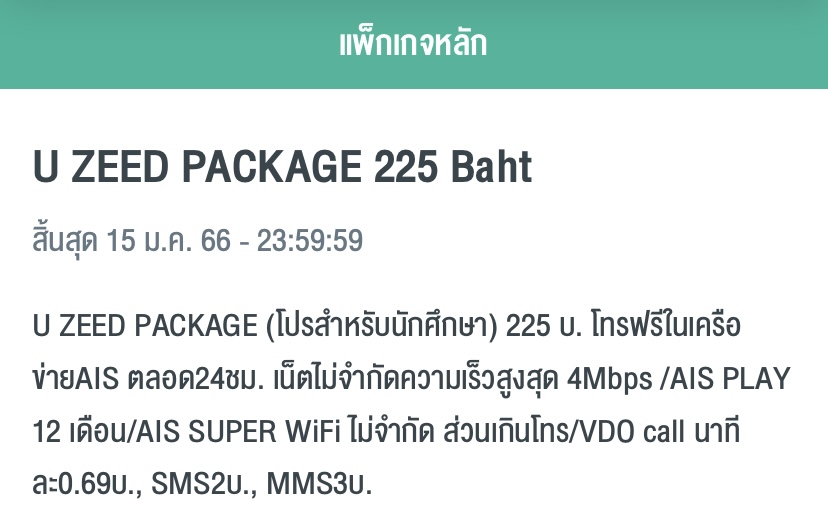Tap โปรสำหรับนักศึกษา in the description
828x518 pixels.
click(381, 325)
